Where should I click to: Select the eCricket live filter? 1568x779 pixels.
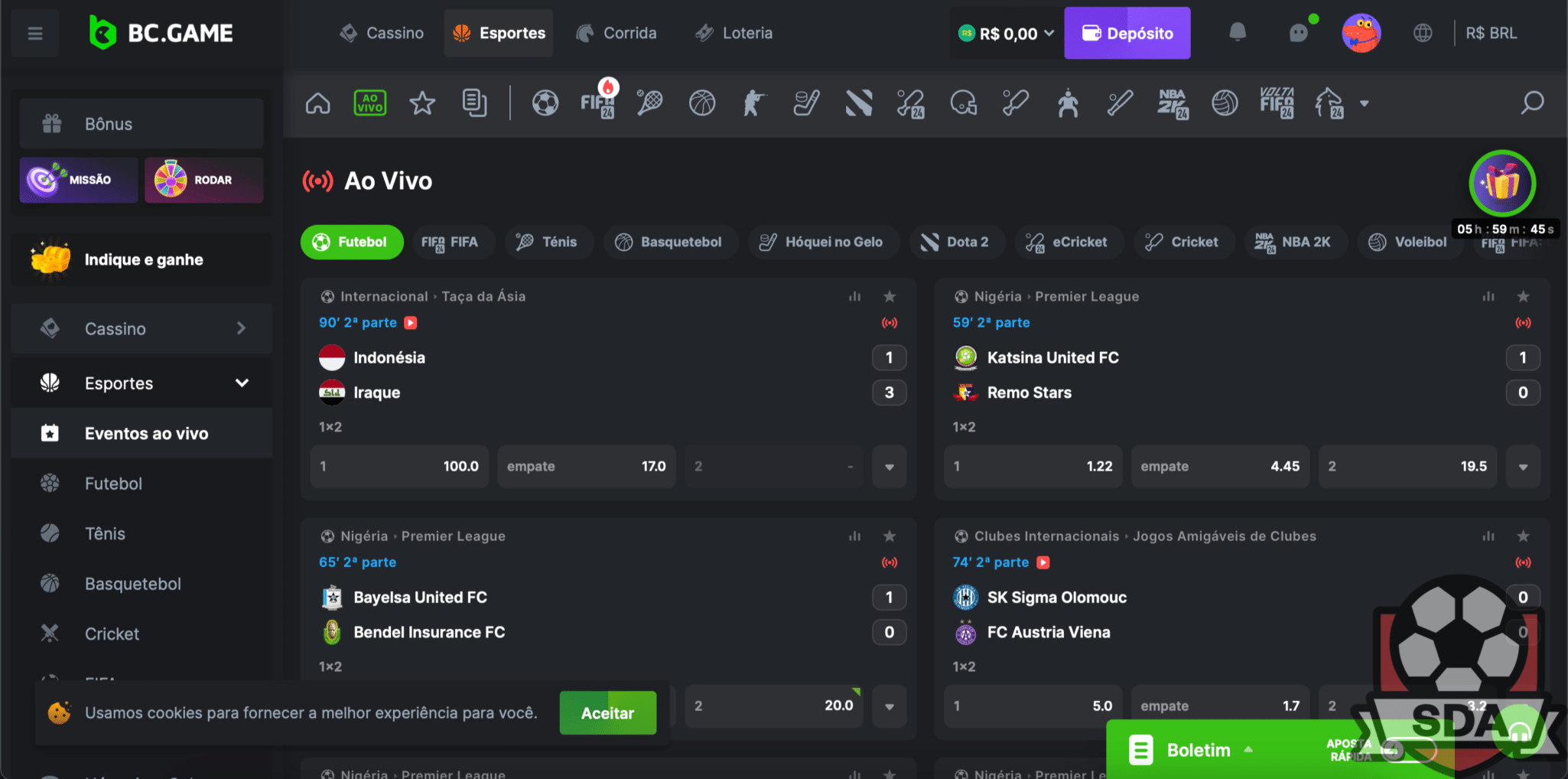1068,242
